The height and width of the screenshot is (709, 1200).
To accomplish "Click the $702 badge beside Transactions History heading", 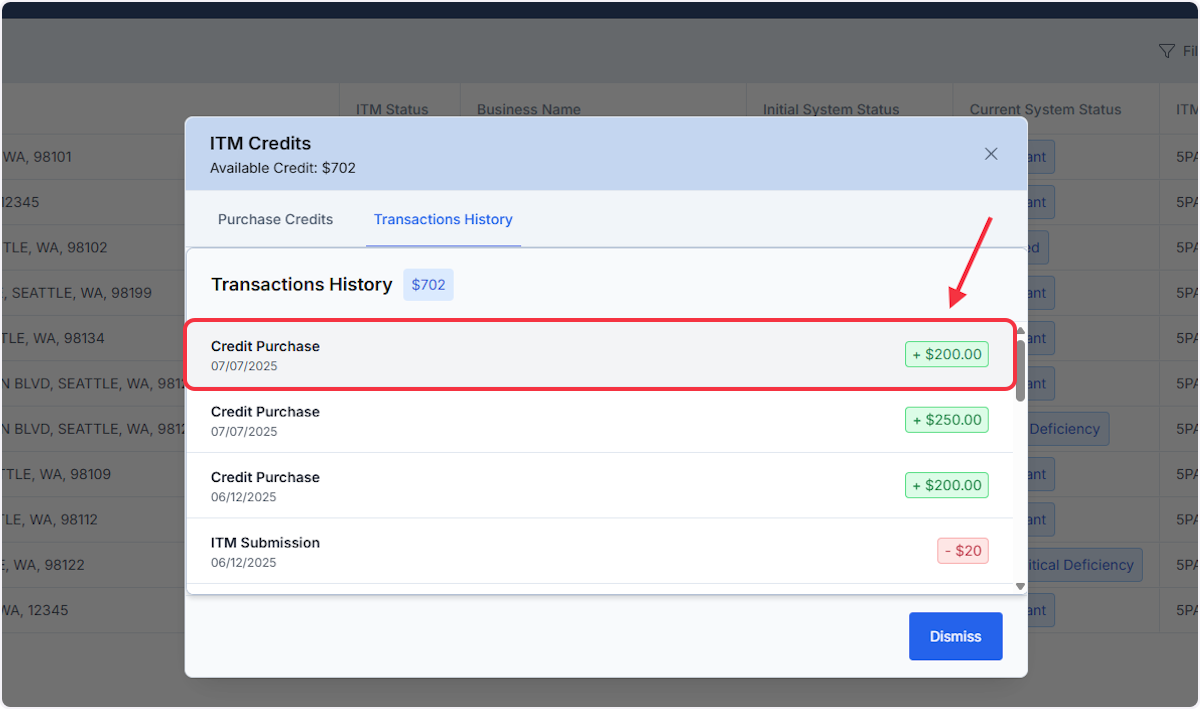I will (x=428, y=285).
